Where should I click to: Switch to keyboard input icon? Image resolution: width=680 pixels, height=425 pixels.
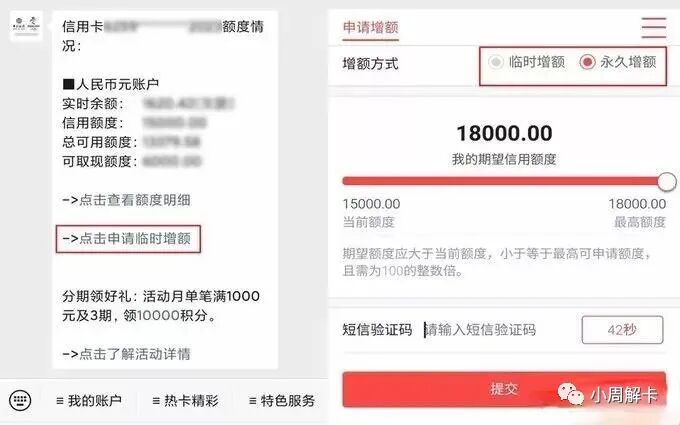[20, 400]
